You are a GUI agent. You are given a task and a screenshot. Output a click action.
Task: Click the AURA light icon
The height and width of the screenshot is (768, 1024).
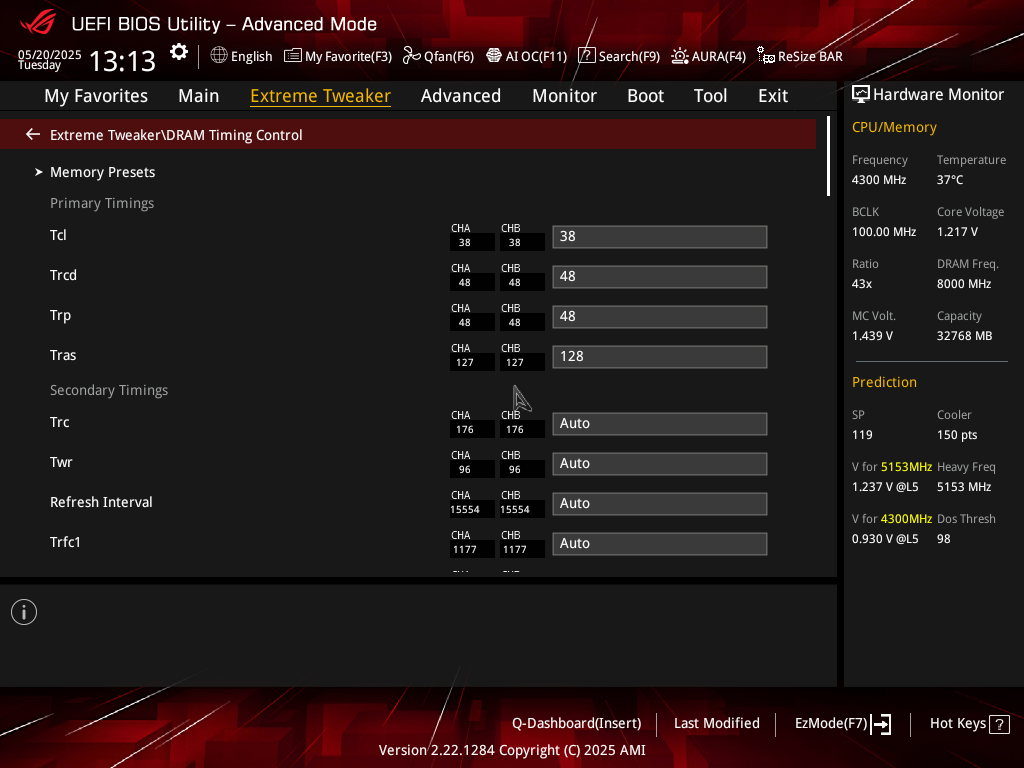click(x=680, y=56)
